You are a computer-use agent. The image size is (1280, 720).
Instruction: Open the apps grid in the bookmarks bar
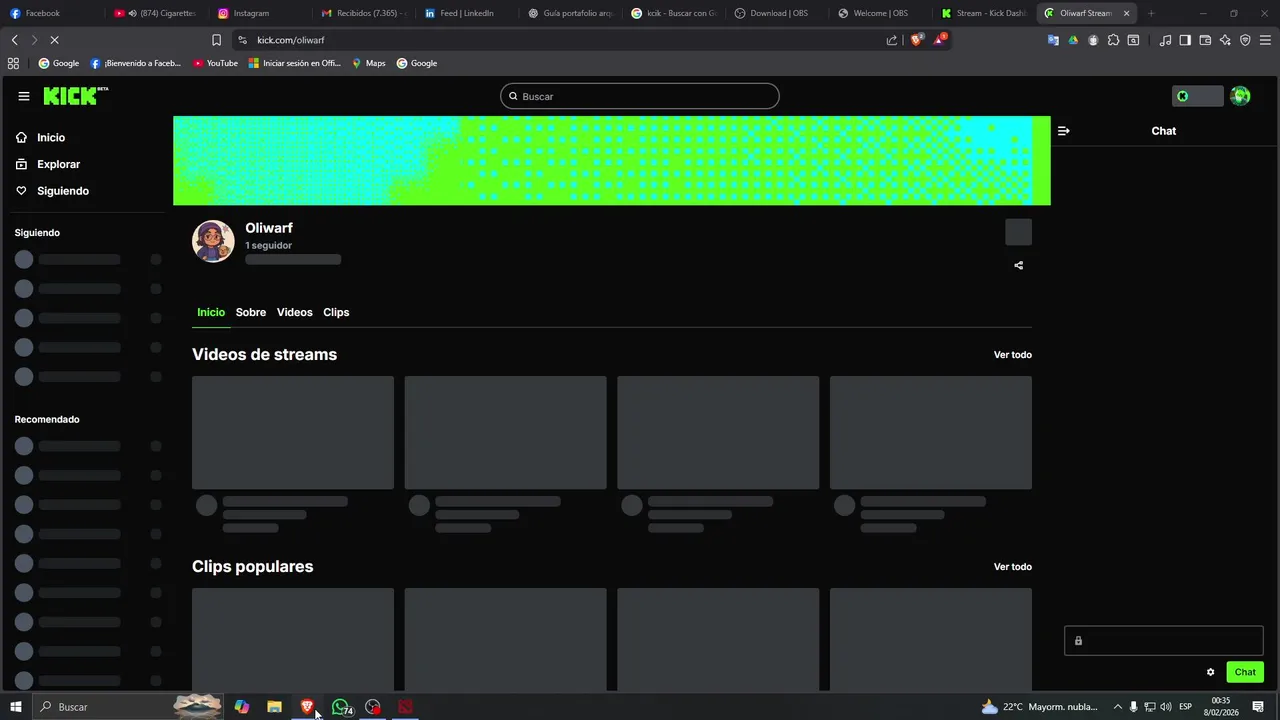[x=13, y=63]
